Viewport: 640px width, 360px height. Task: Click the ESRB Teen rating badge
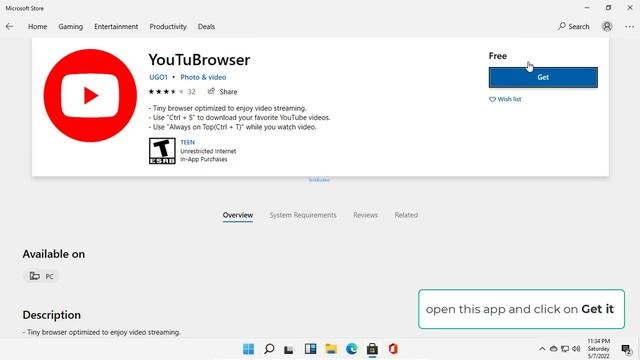coord(162,151)
